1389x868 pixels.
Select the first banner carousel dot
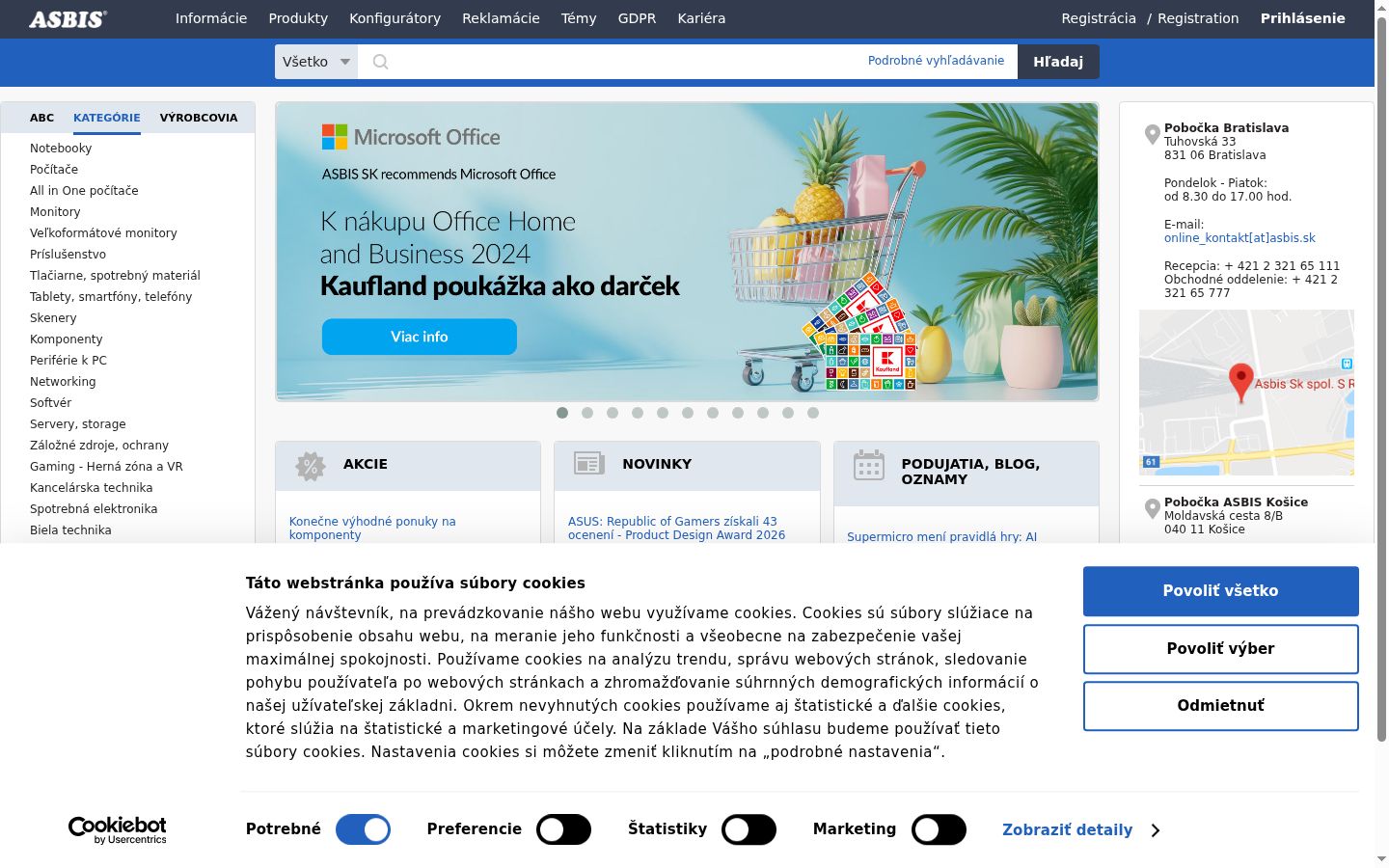tap(562, 413)
